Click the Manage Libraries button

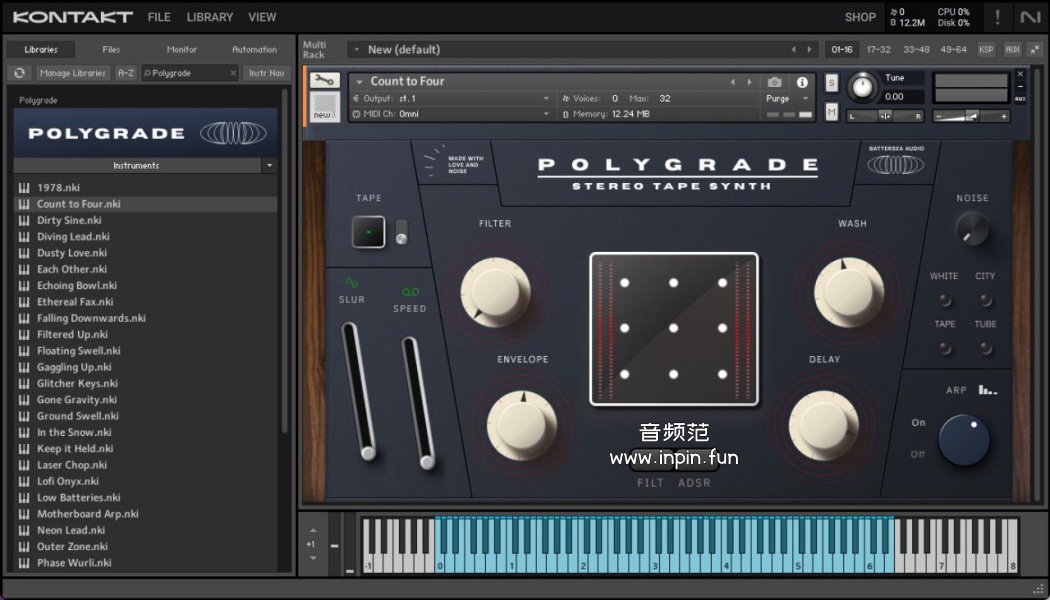(73, 73)
